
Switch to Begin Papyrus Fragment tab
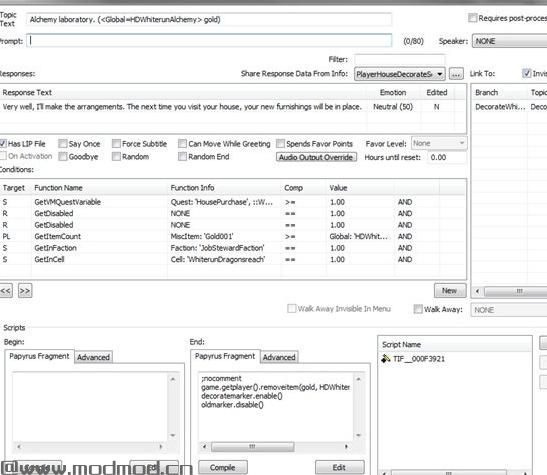pos(39,356)
